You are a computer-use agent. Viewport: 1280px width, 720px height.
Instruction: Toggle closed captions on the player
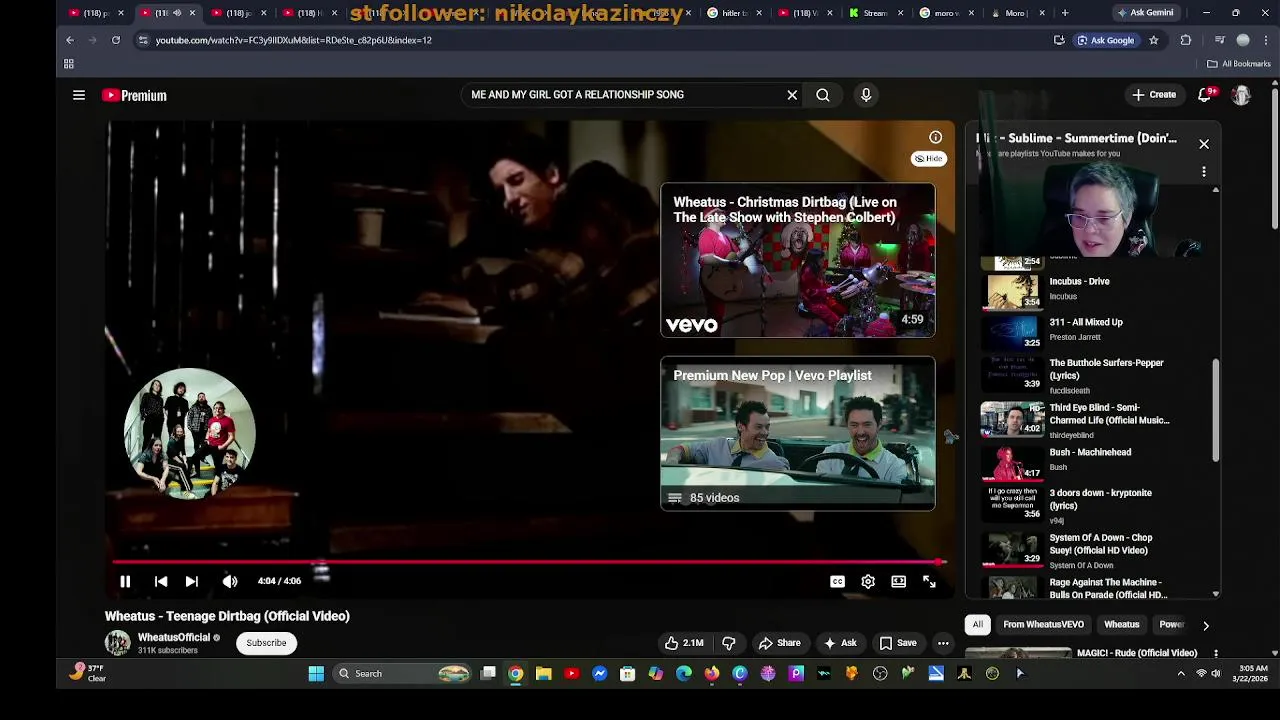tap(837, 581)
